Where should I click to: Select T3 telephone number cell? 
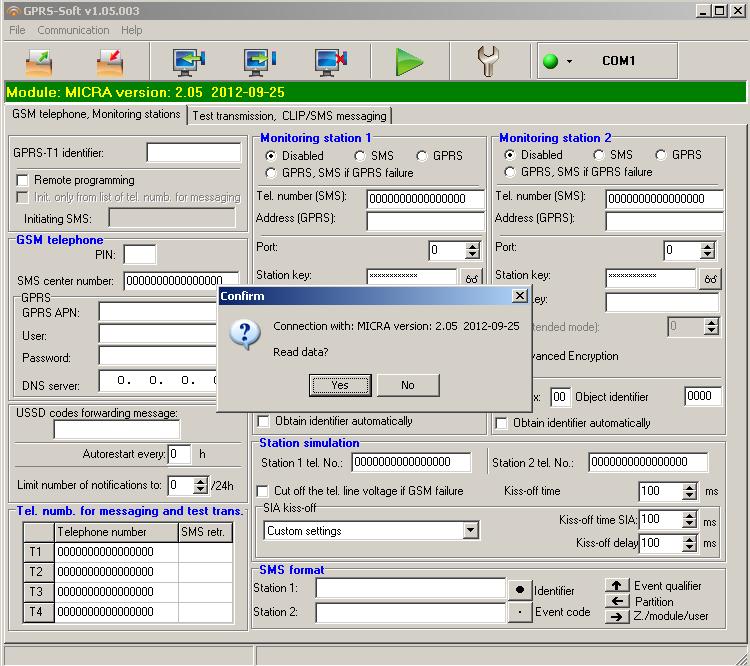(x=117, y=592)
